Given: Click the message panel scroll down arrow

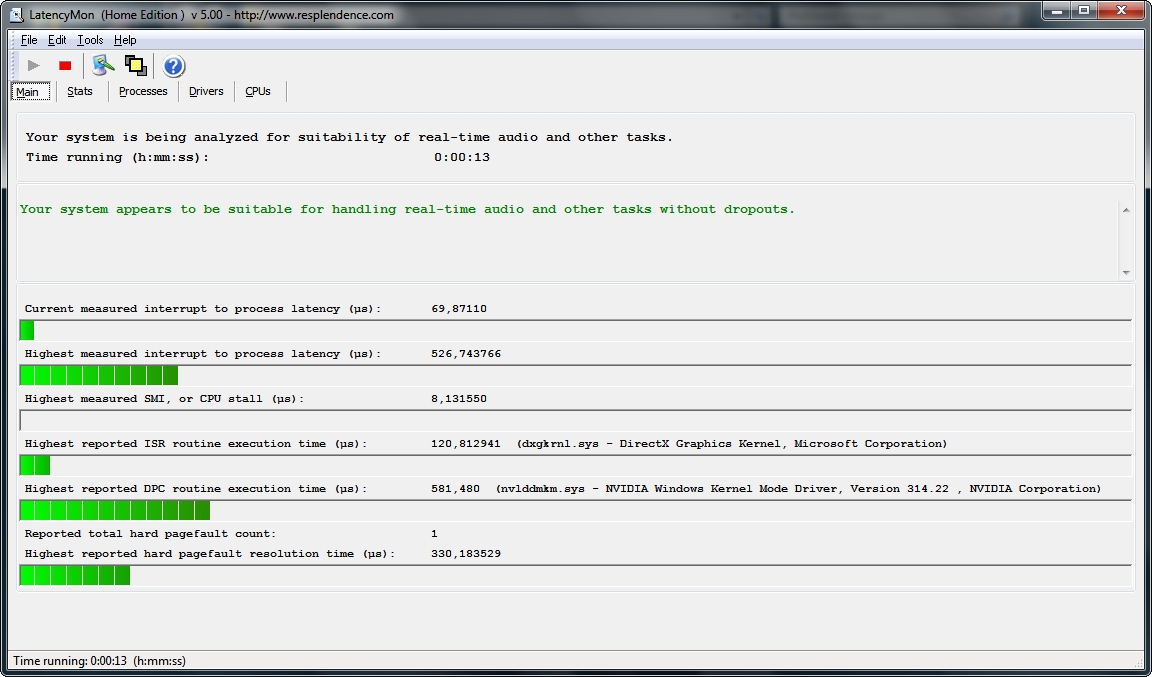Looking at the screenshot, I should [x=1126, y=273].
